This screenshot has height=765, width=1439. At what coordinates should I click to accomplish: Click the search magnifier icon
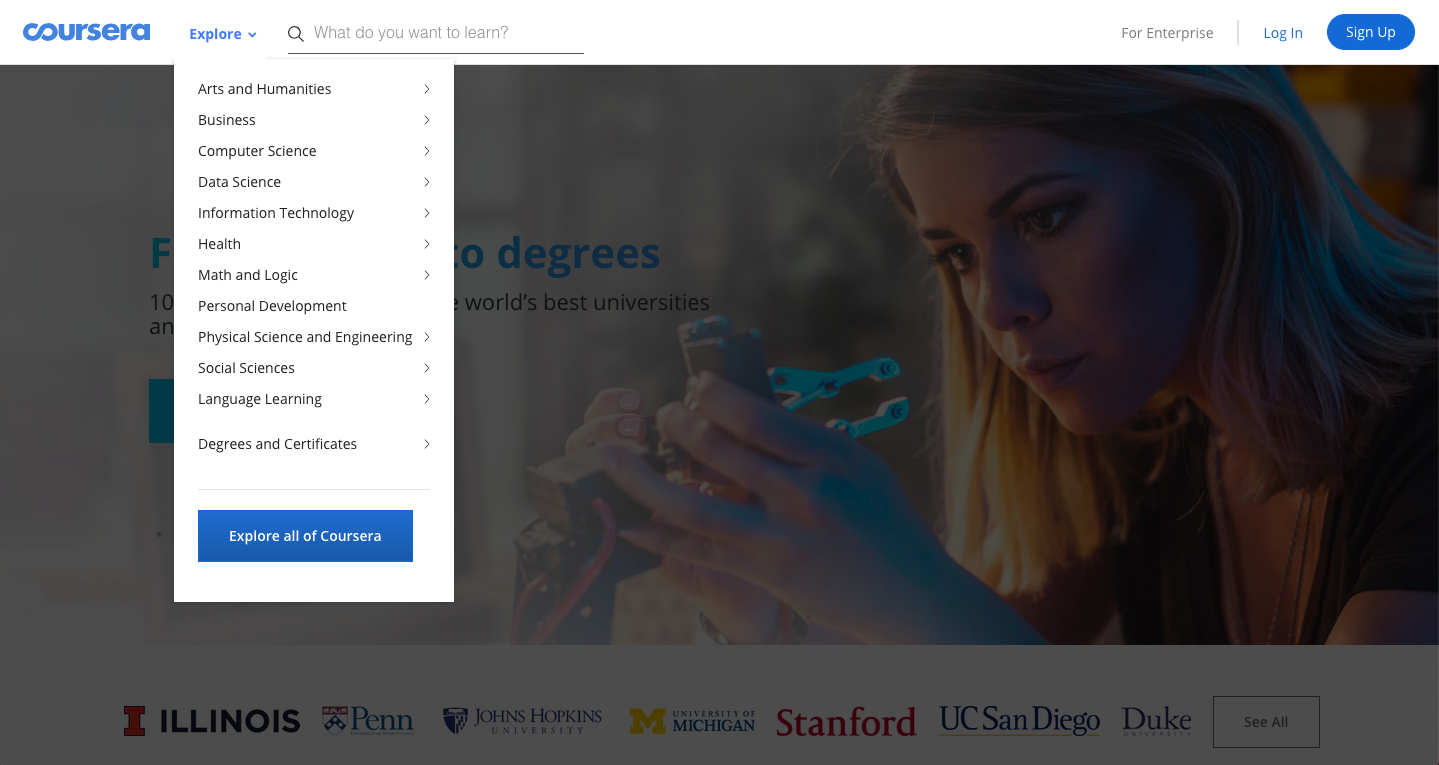[296, 34]
